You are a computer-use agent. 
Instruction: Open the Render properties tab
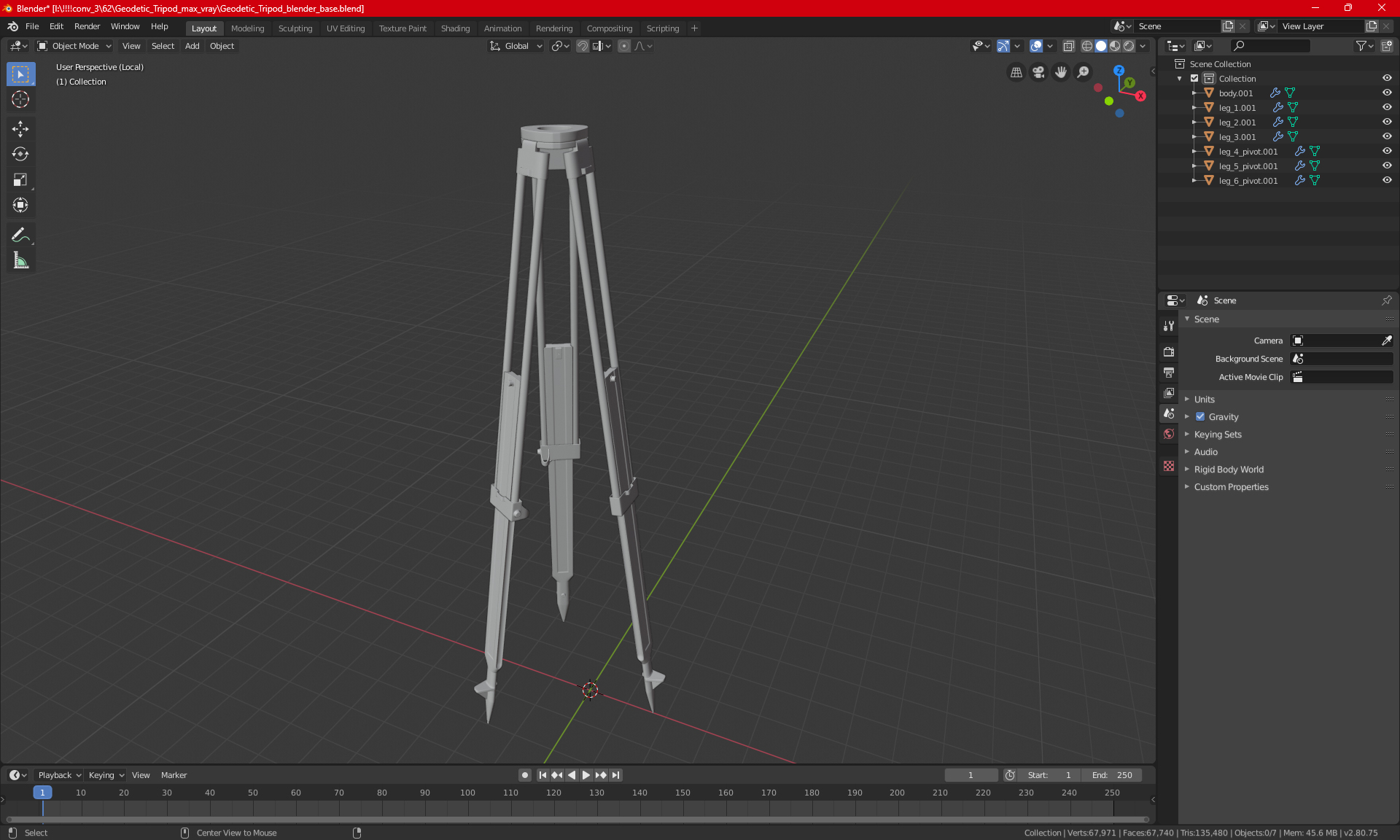(1169, 351)
